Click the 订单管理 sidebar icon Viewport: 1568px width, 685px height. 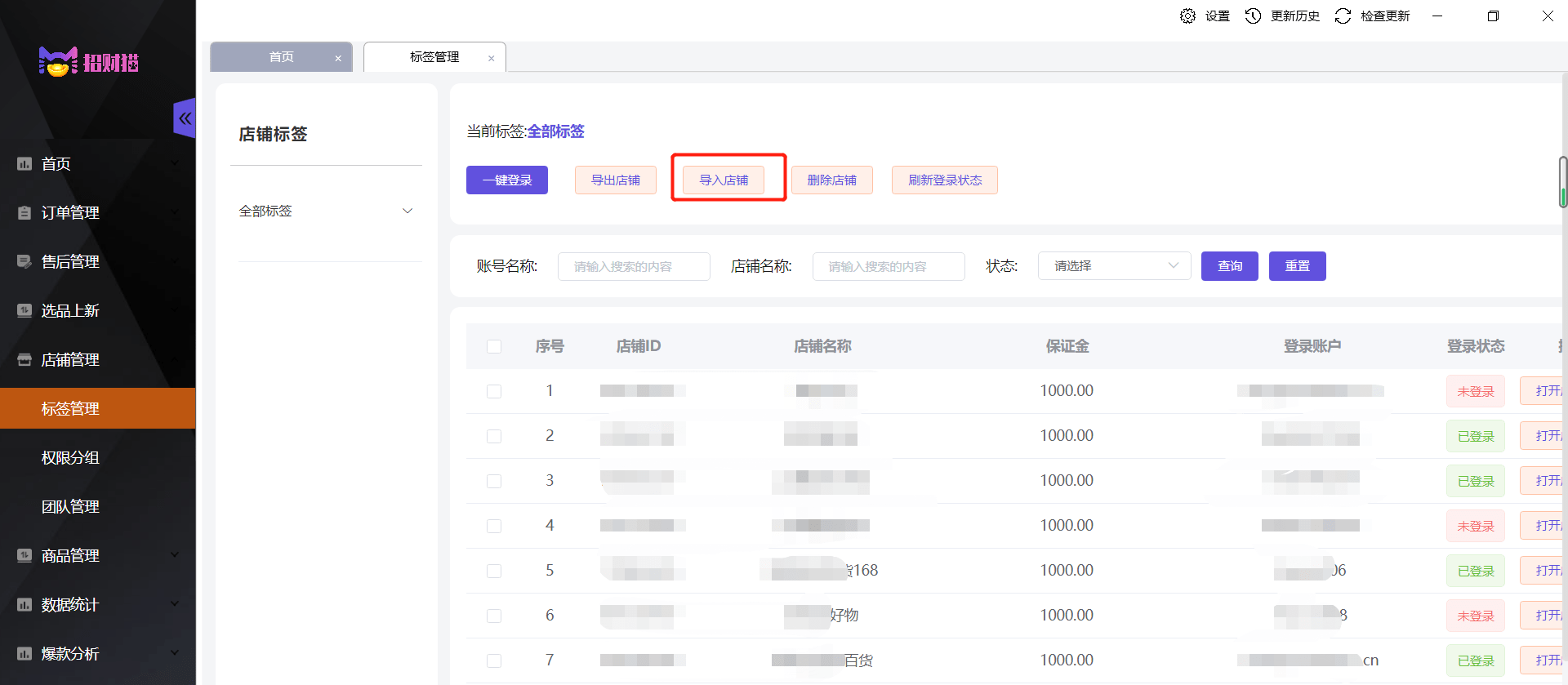[24, 213]
